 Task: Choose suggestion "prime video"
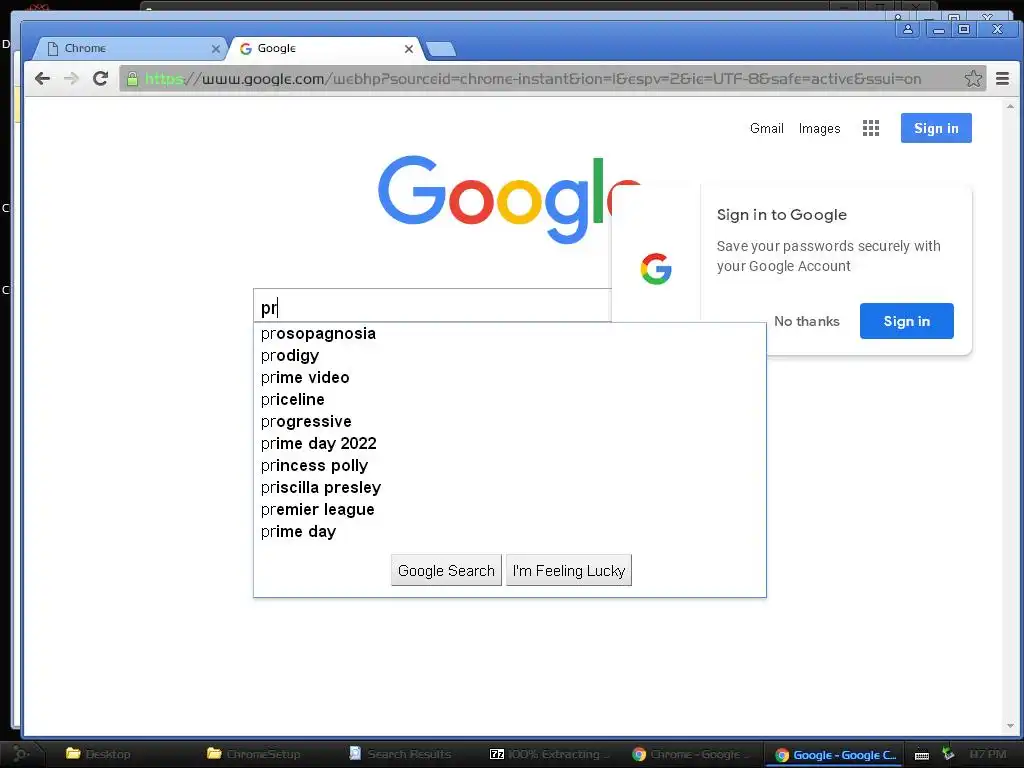point(509,377)
